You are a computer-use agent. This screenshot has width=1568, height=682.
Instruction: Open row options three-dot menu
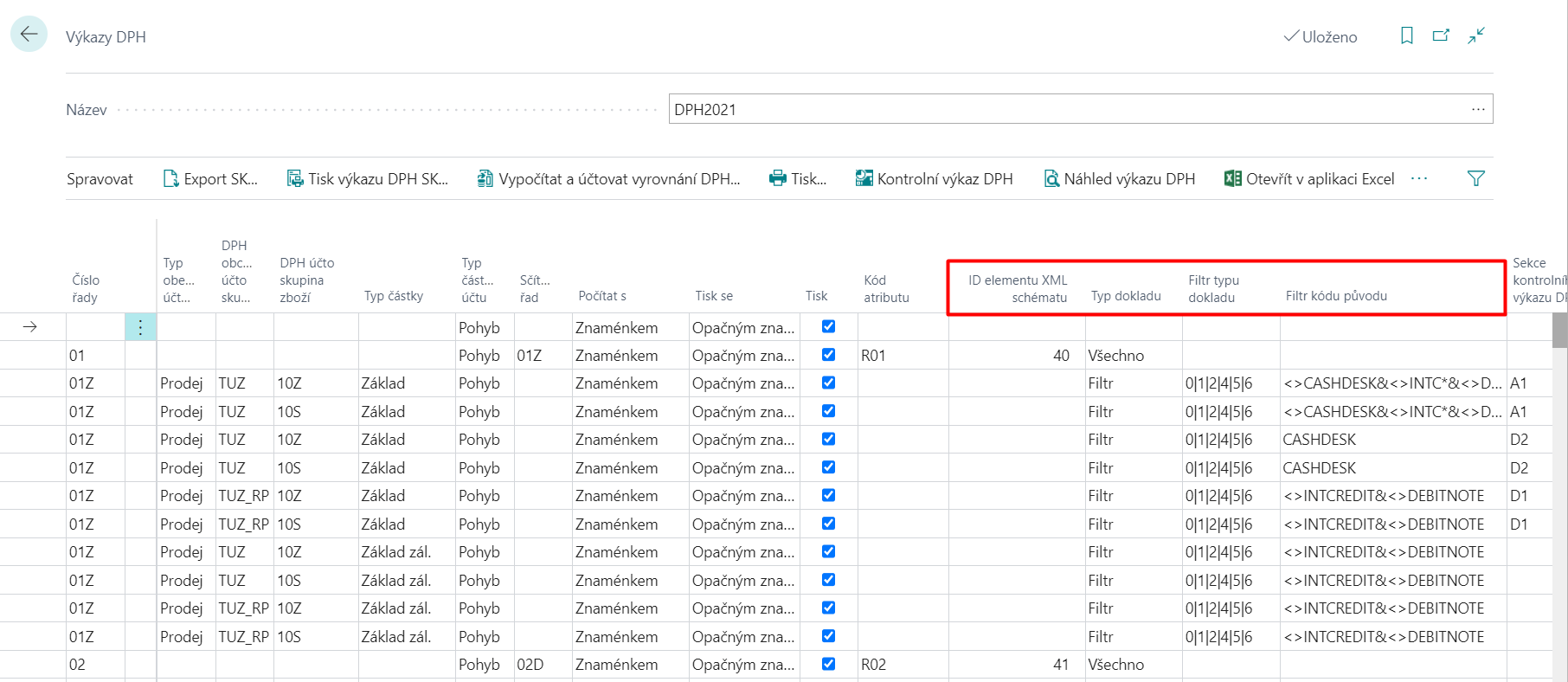click(x=140, y=327)
